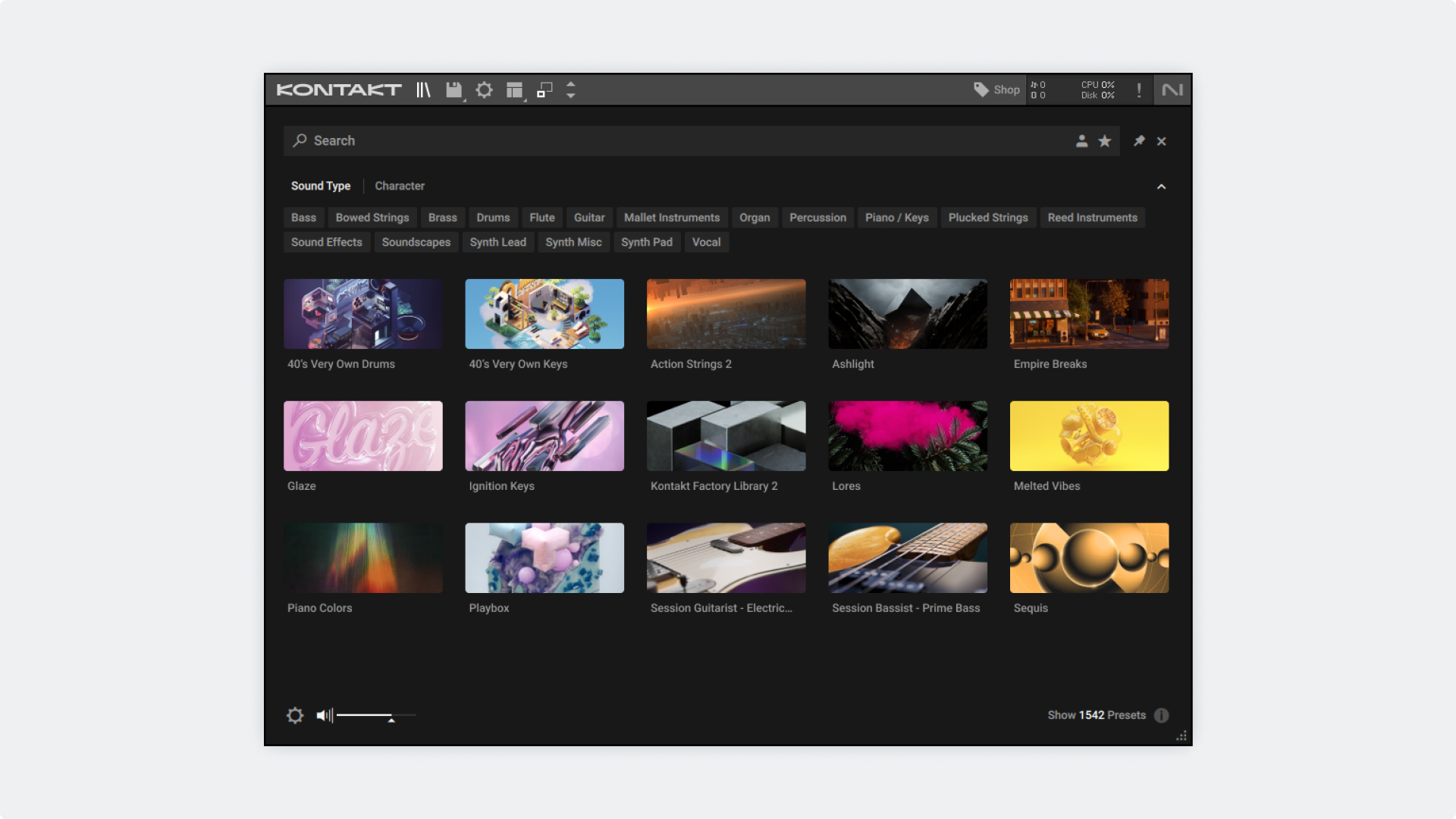Click the up/down rack arrows in the header
Image resolution: width=1456 pixels, height=819 pixels.
571,90
